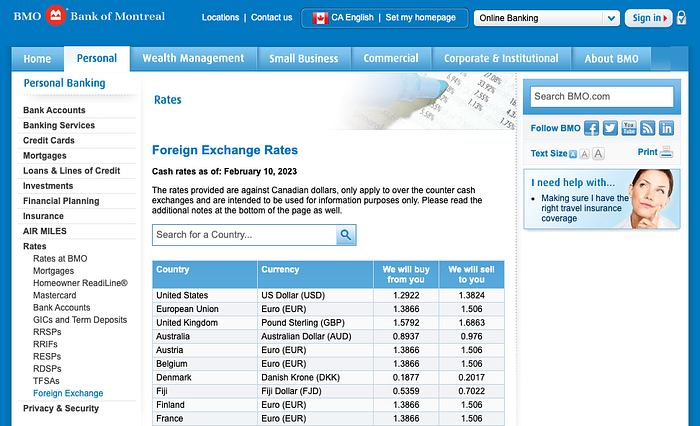
Task: Select the largest text size icon
Action: (598, 154)
